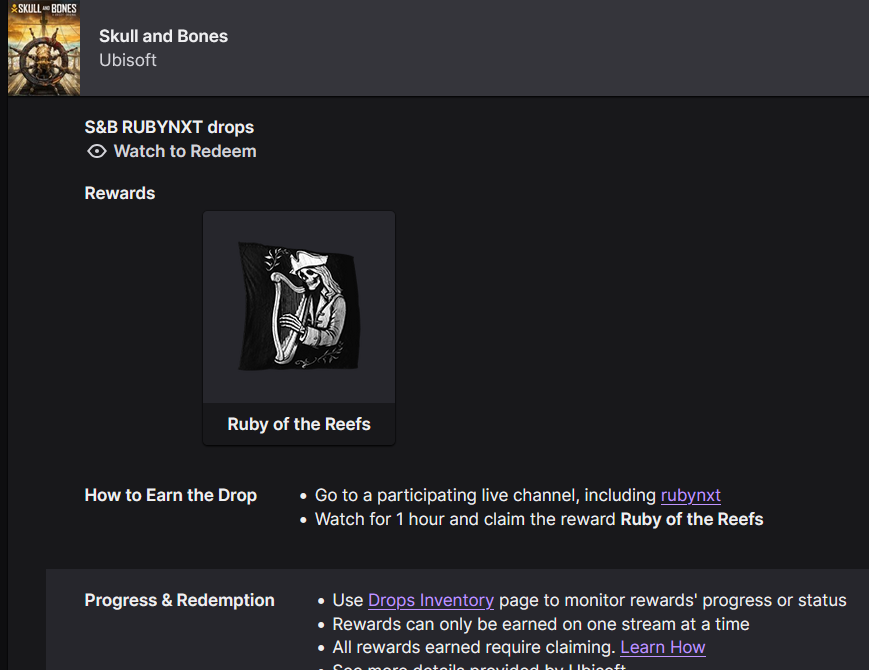The image size is (869, 670).
Task: Click the Ruby of the Reefs card caption
Action: (299, 424)
